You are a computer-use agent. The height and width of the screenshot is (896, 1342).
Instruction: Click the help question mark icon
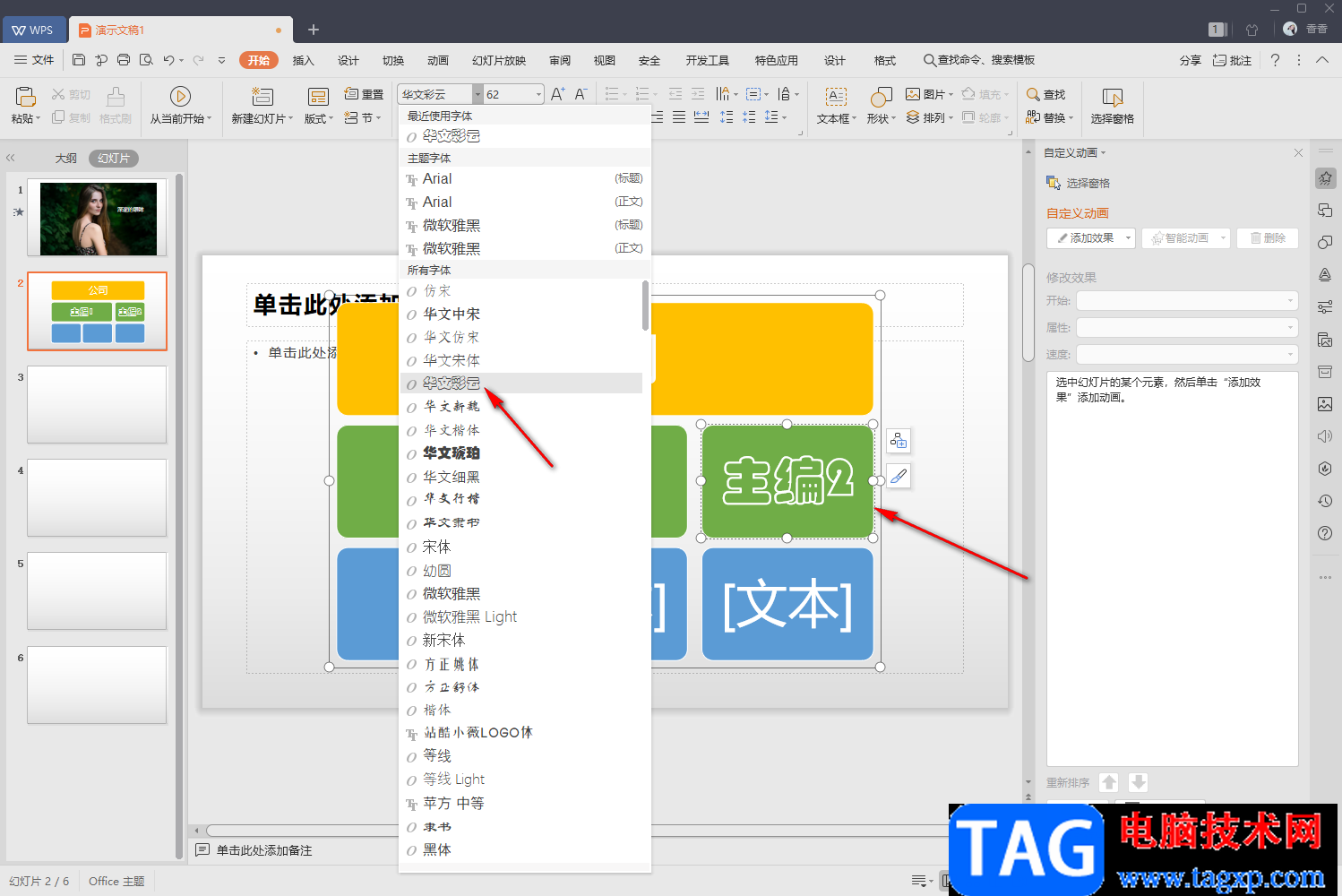(x=1275, y=60)
